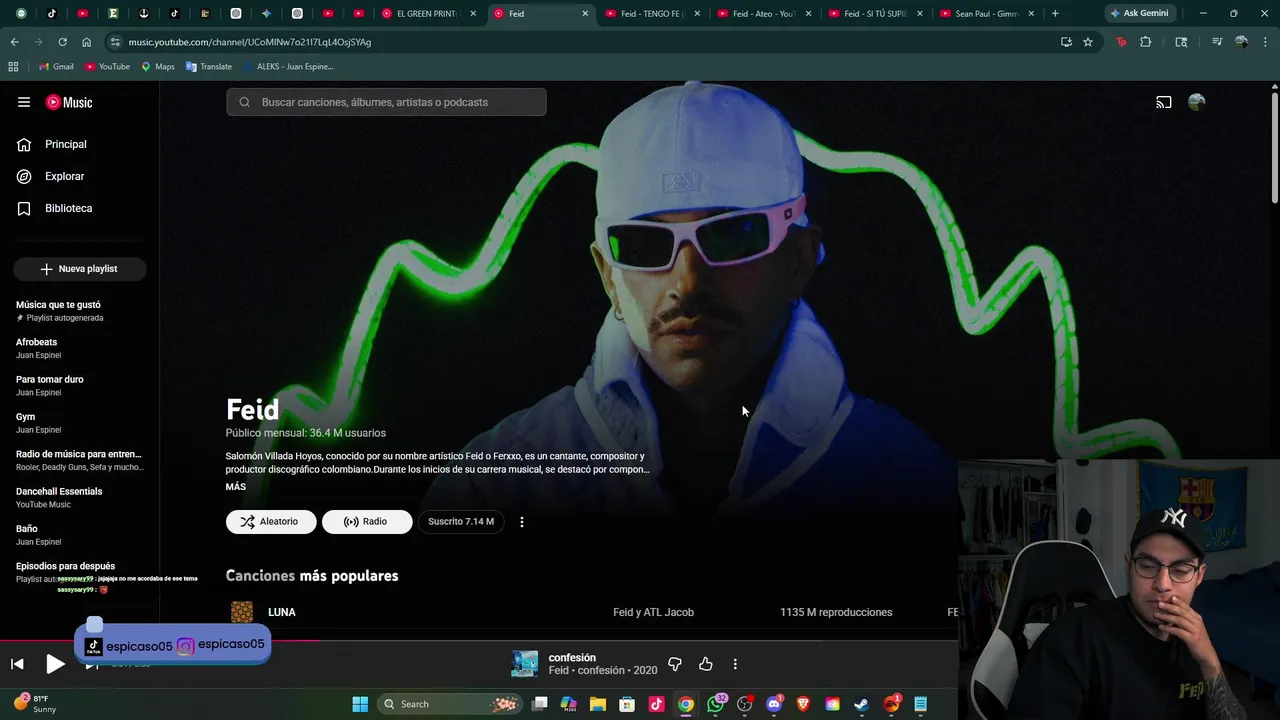Click the Ask Gemini button

1139,14
